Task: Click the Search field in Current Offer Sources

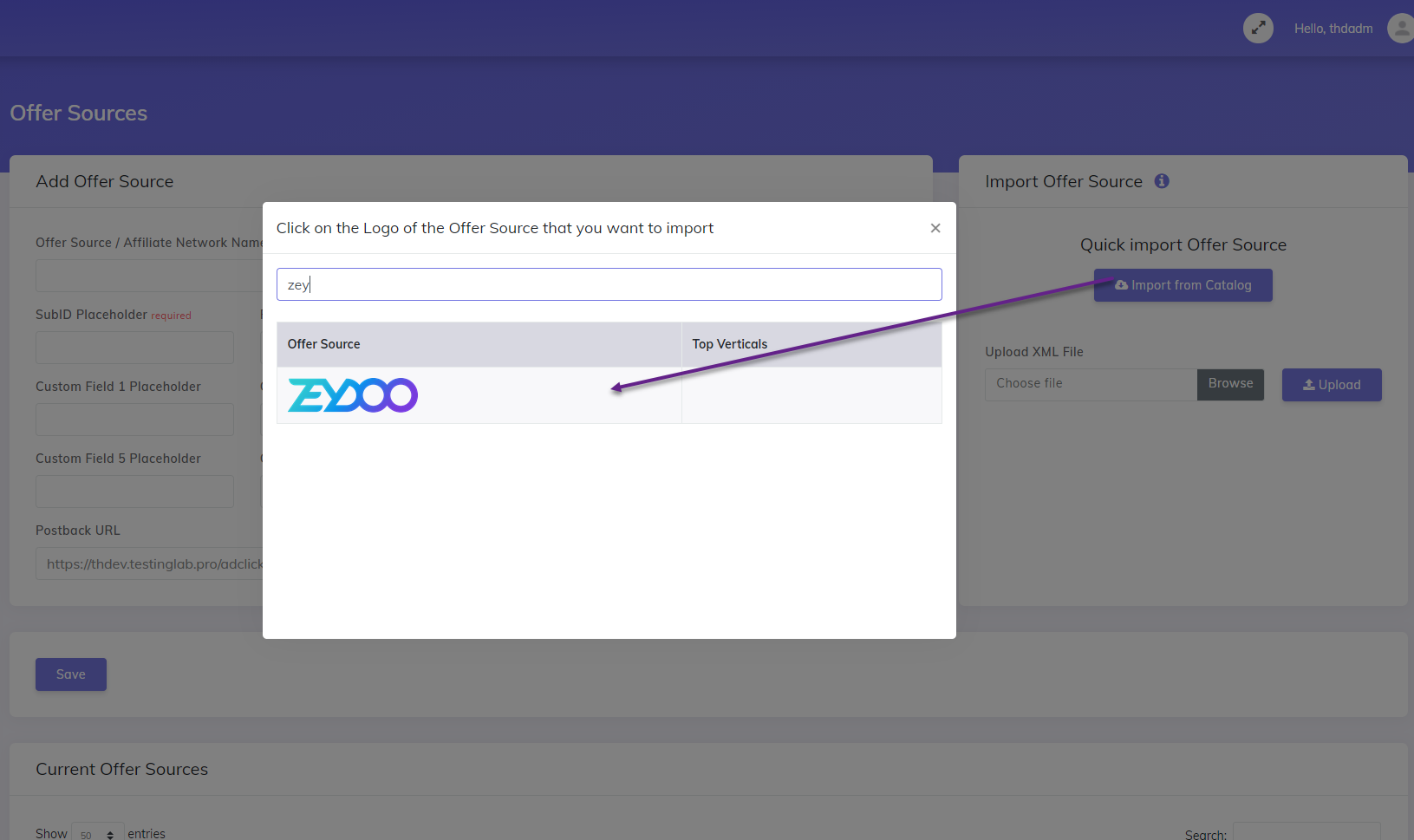Action: [x=1306, y=832]
